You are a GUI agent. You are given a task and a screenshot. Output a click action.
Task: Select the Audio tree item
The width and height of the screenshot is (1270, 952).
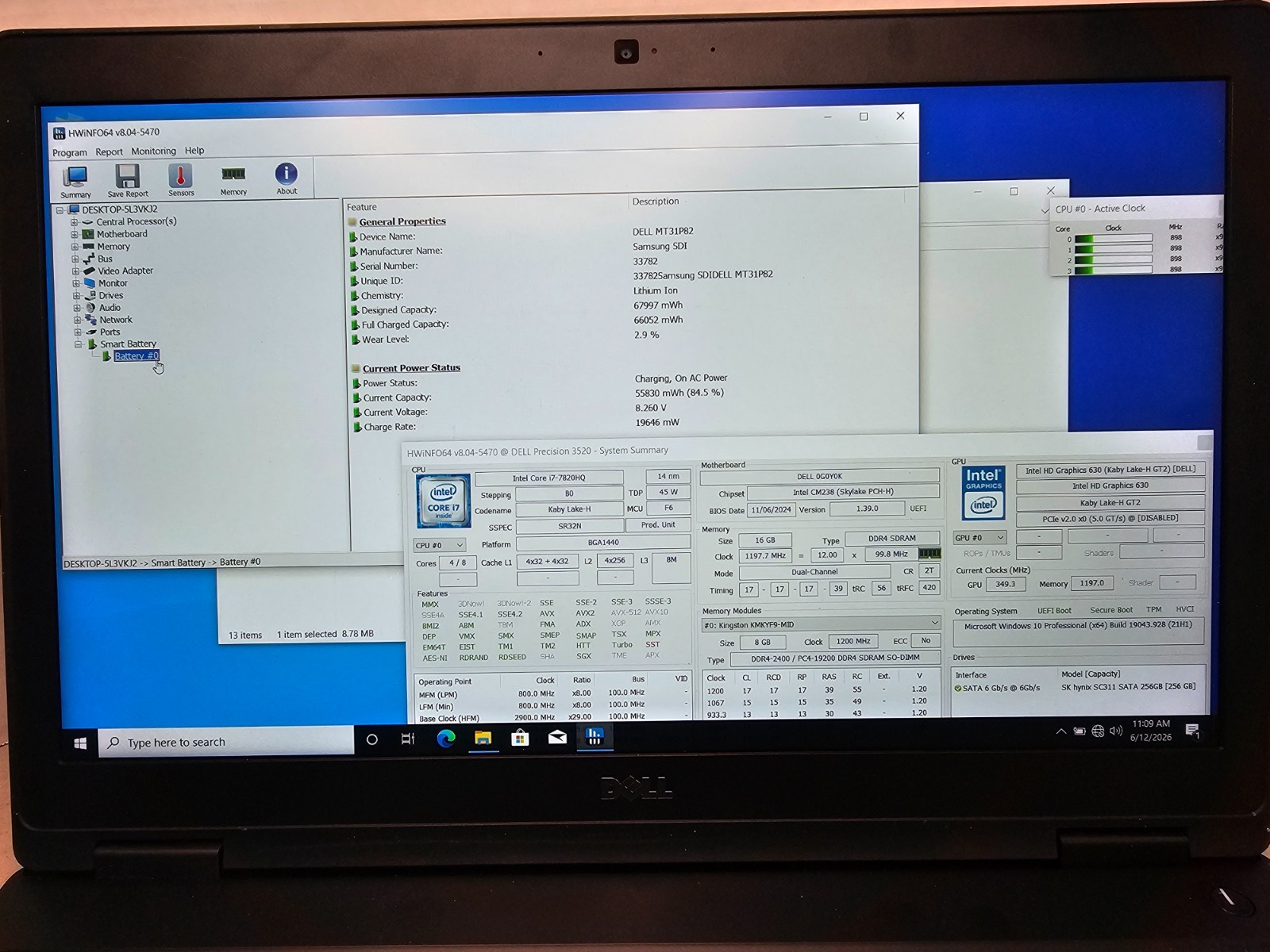tap(110, 308)
